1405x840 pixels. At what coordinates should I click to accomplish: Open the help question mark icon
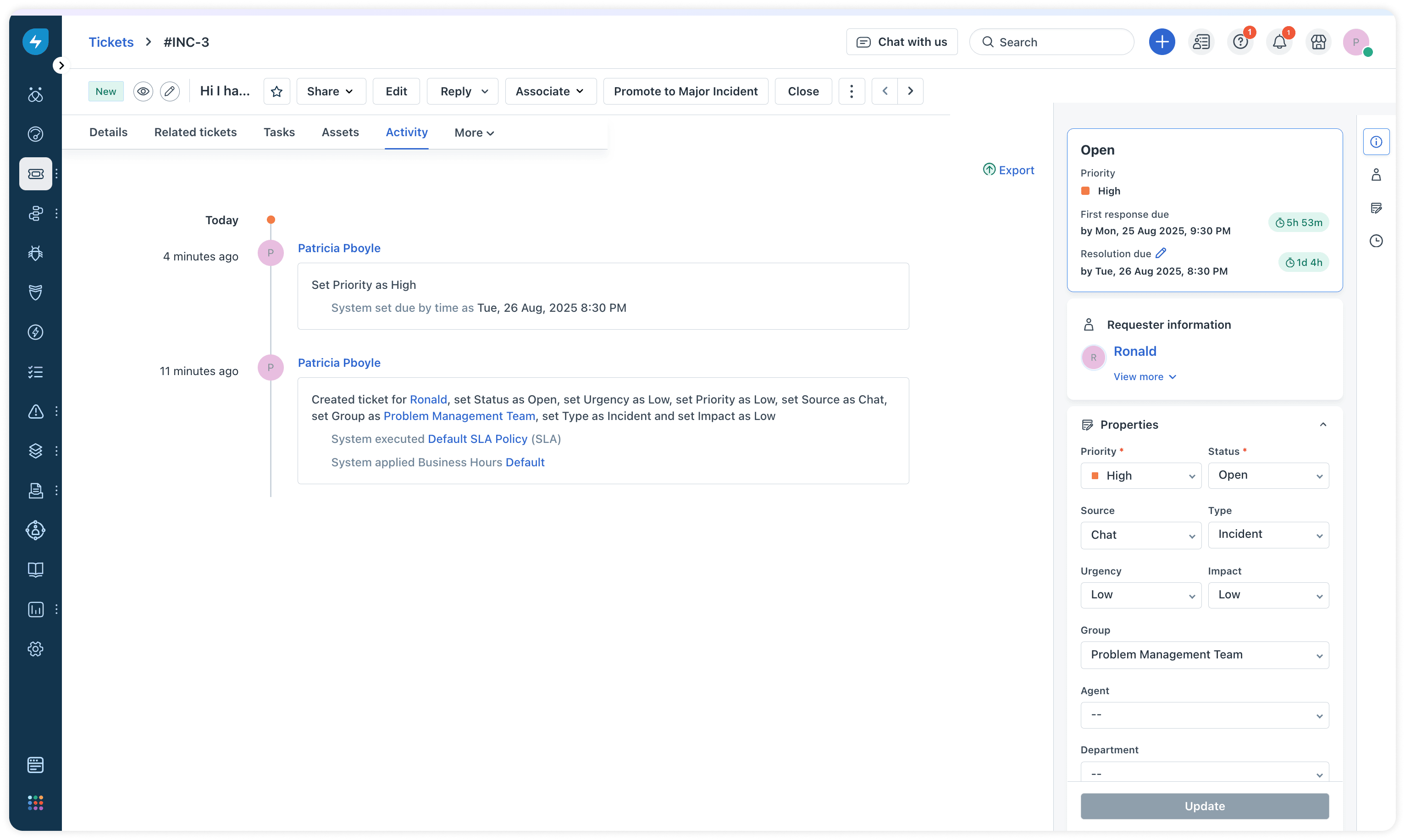click(x=1240, y=42)
